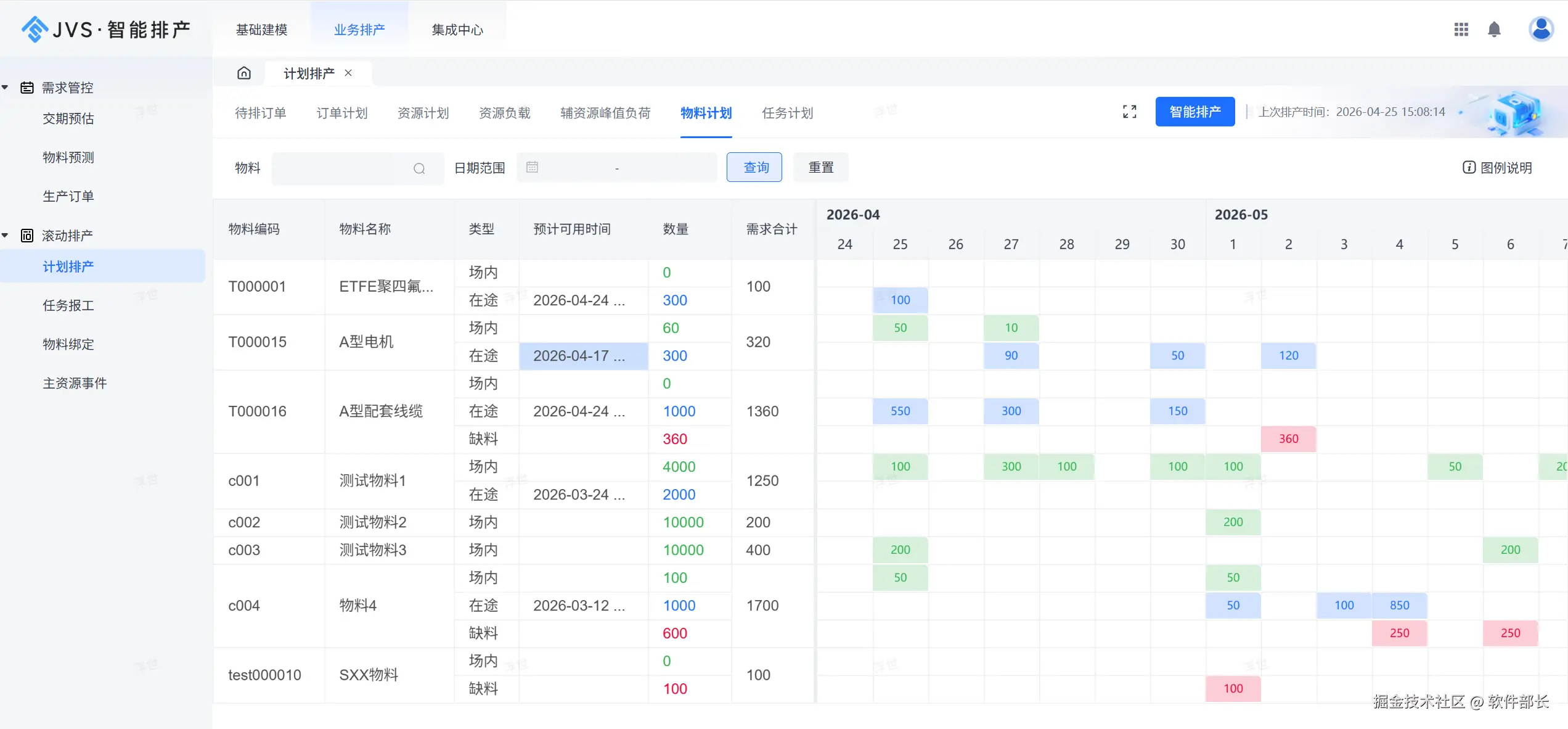Click the red 360 shortage cell

coord(1288,439)
